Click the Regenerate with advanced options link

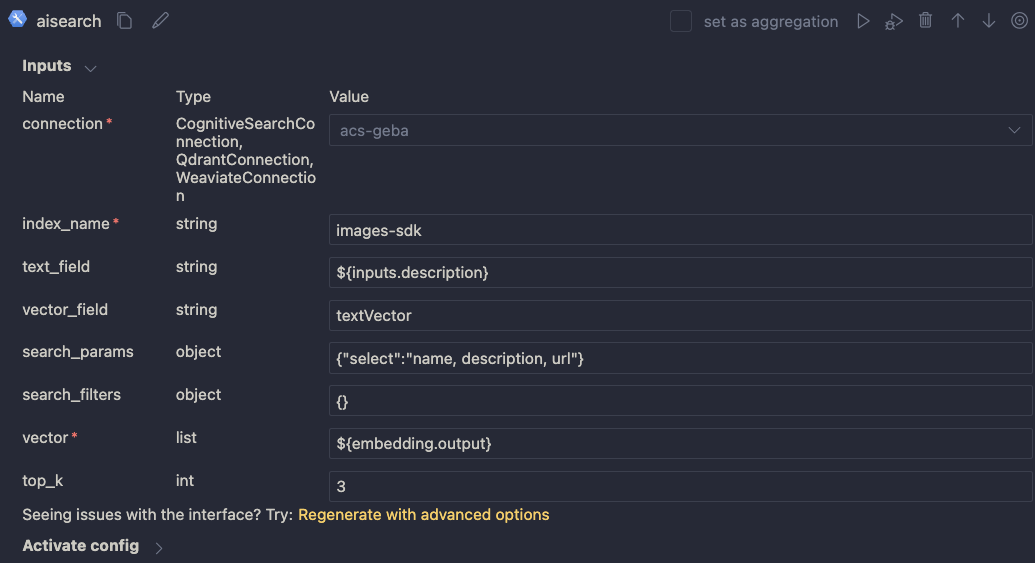pyautogui.click(x=423, y=515)
